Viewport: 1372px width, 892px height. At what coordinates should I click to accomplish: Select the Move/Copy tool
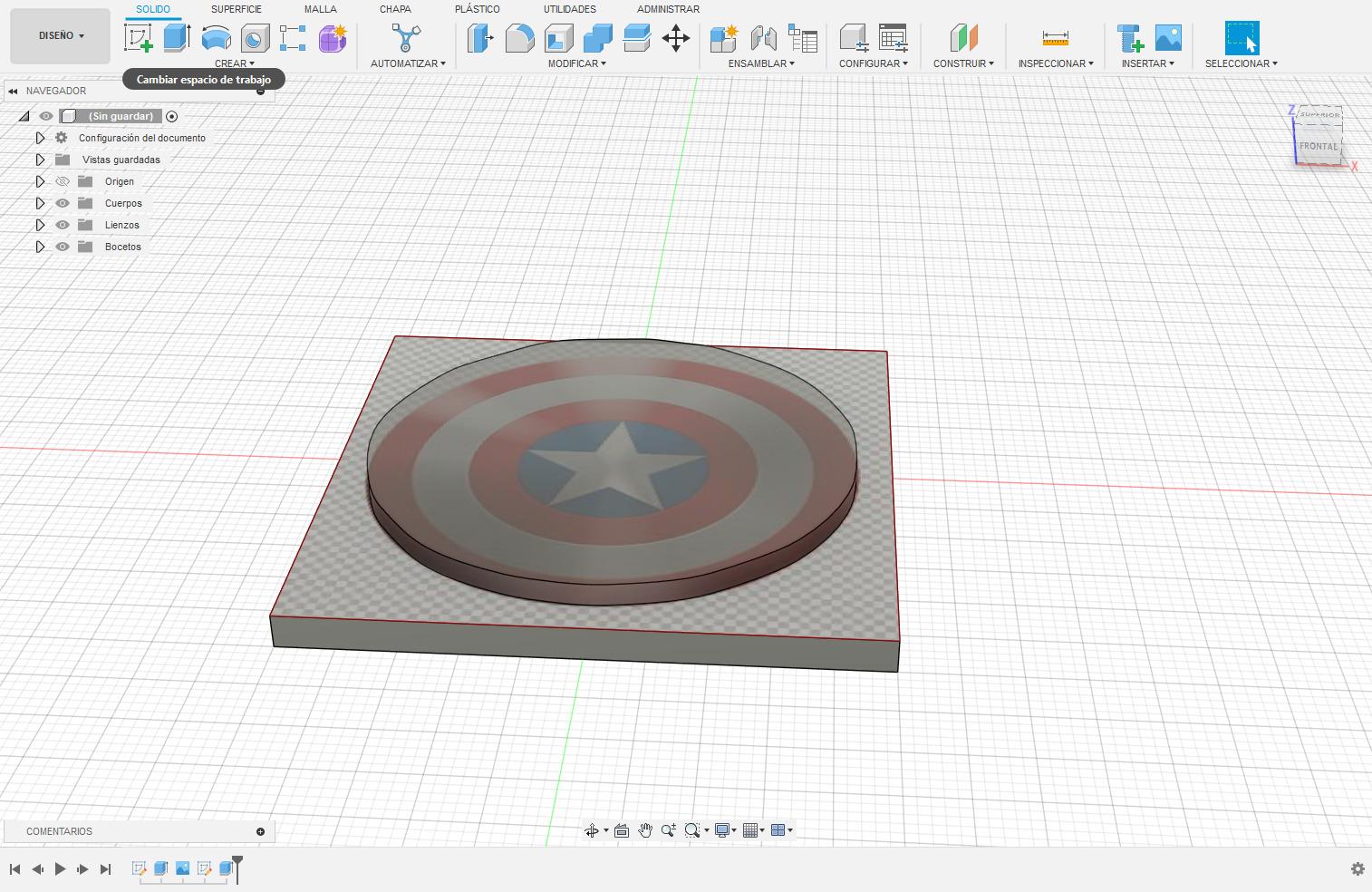pyautogui.click(x=676, y=38)
